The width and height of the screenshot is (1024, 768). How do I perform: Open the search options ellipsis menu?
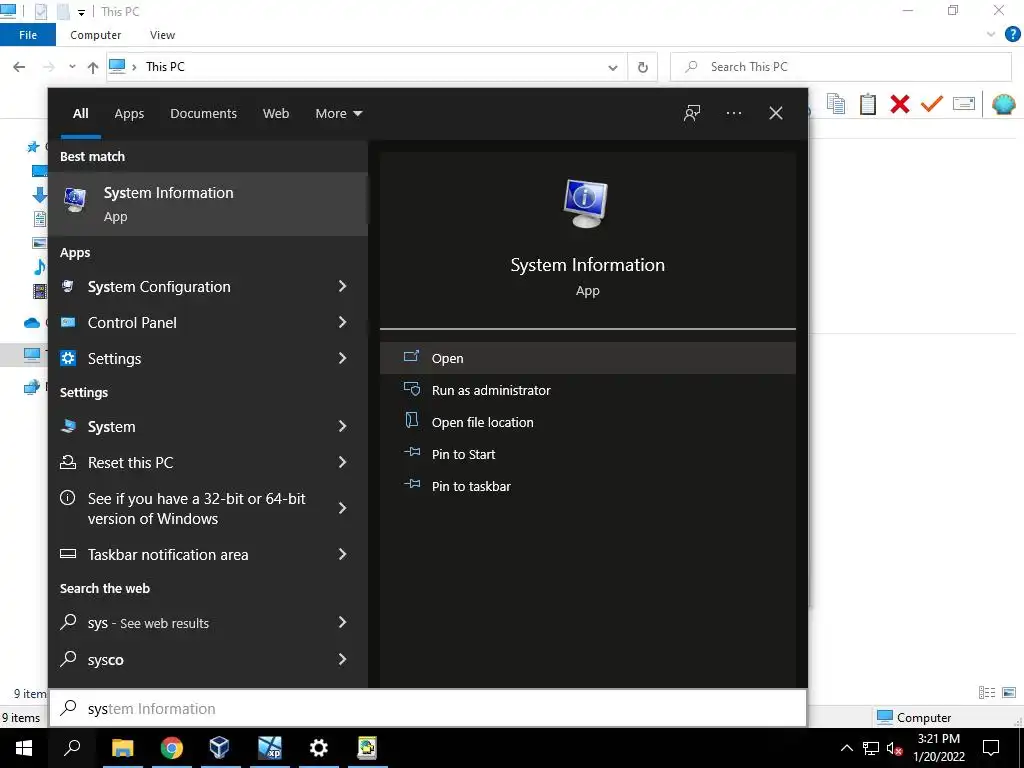click(733, 113)
